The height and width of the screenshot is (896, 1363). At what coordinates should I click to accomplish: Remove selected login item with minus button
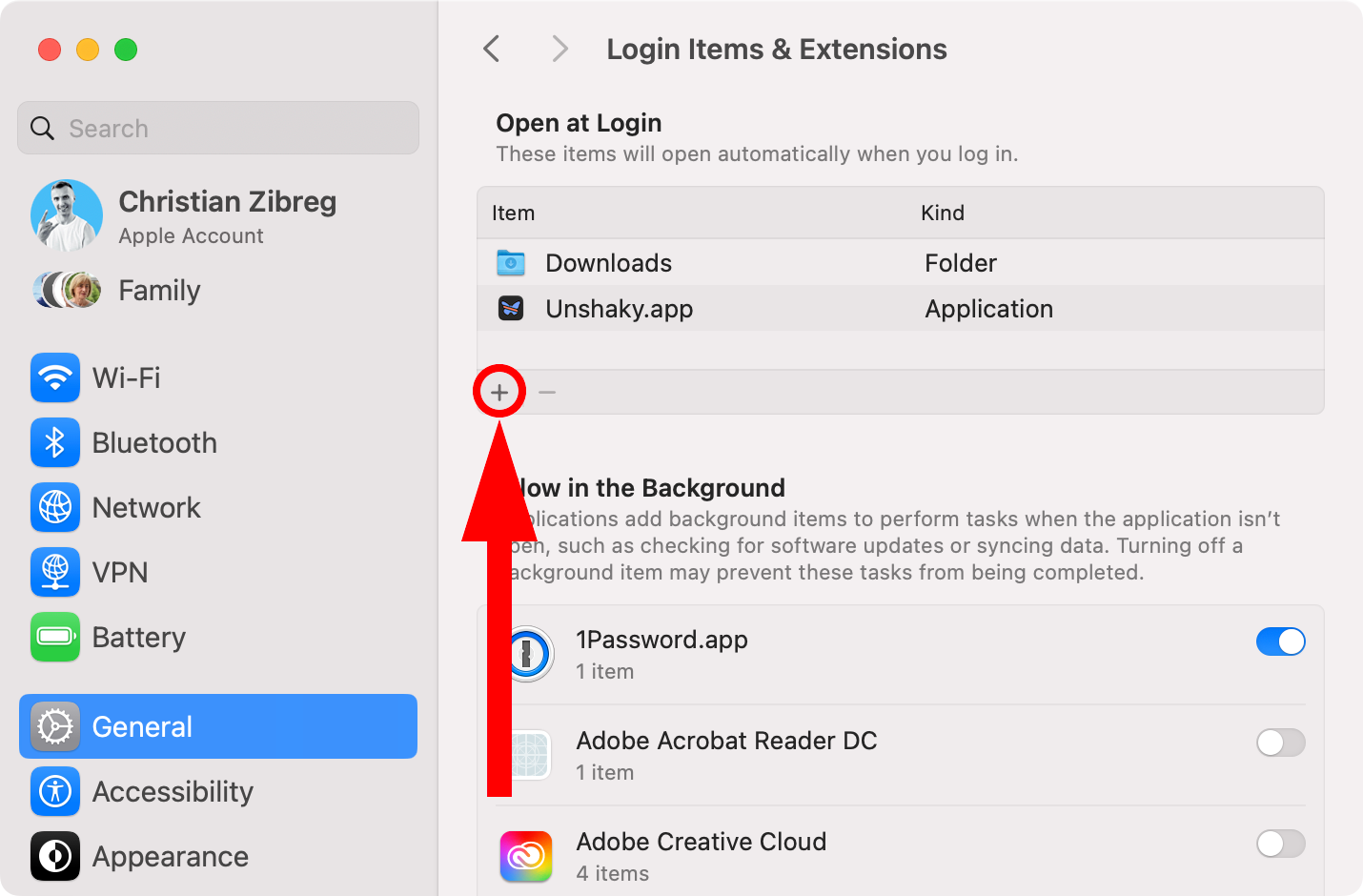pyautogui.click(x=546, y=391)
